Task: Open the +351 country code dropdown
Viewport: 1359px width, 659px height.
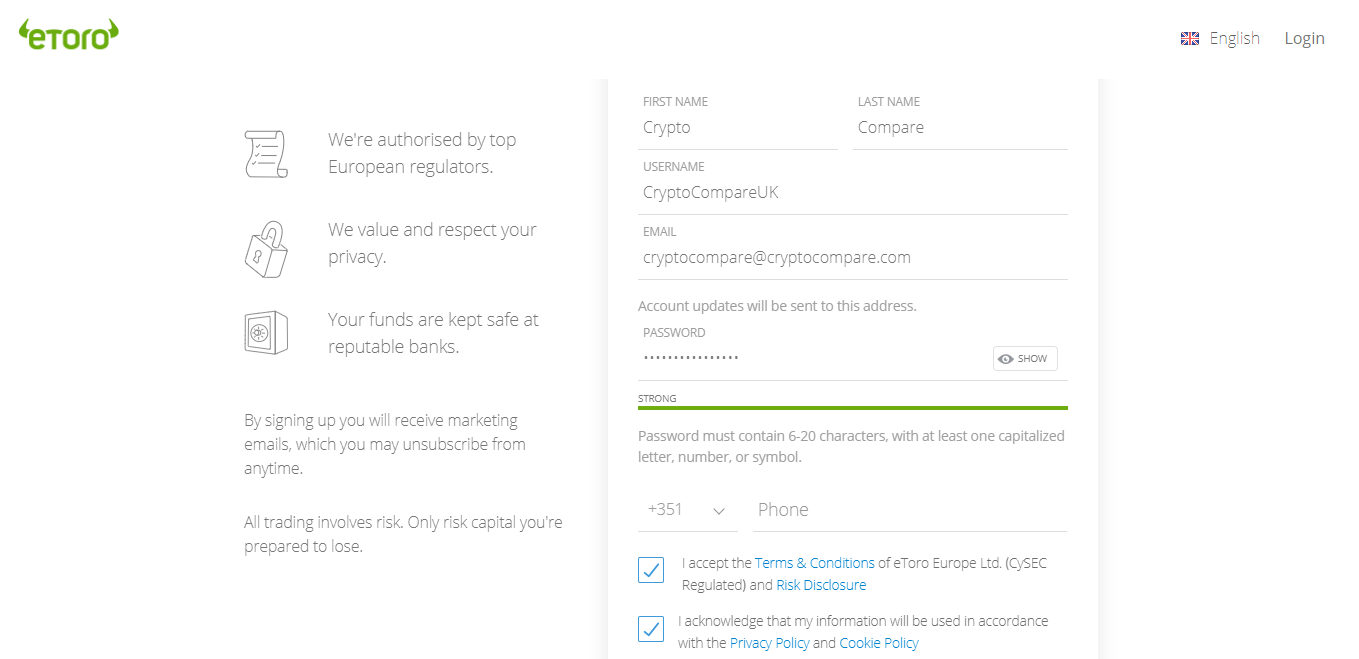Action: click(688, 510)
